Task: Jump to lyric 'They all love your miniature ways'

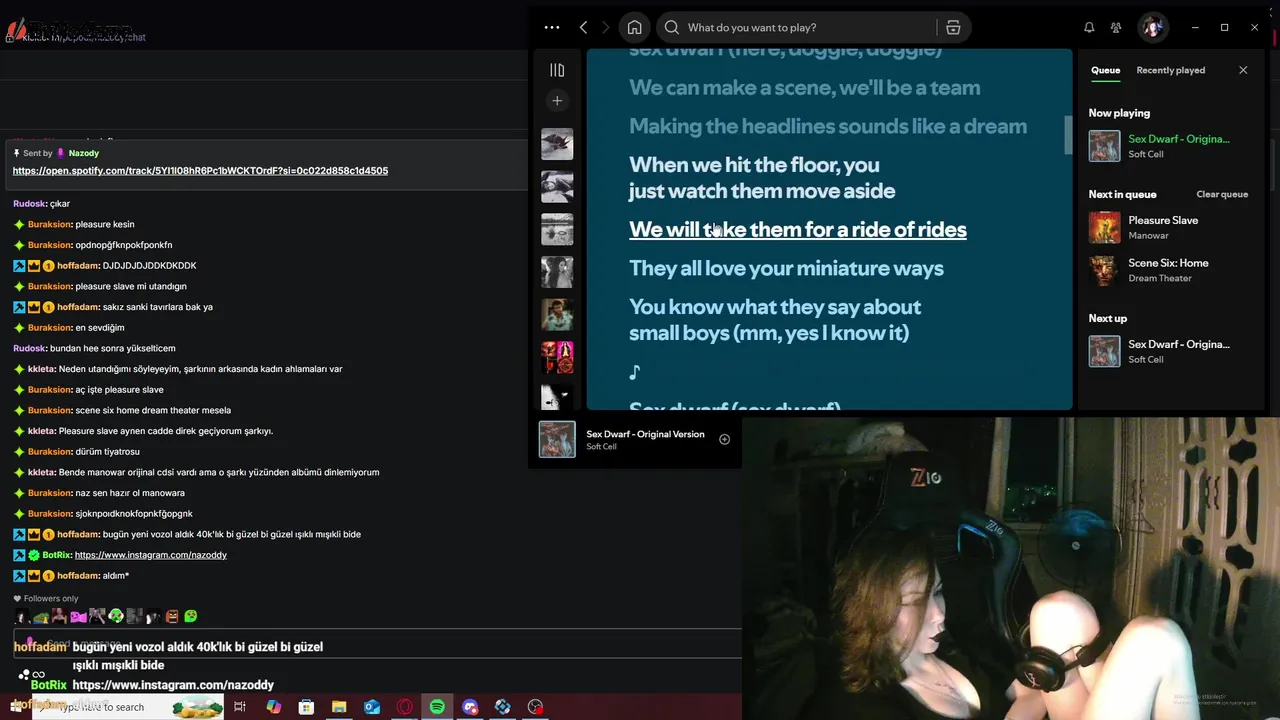Action: coord(786,268)
